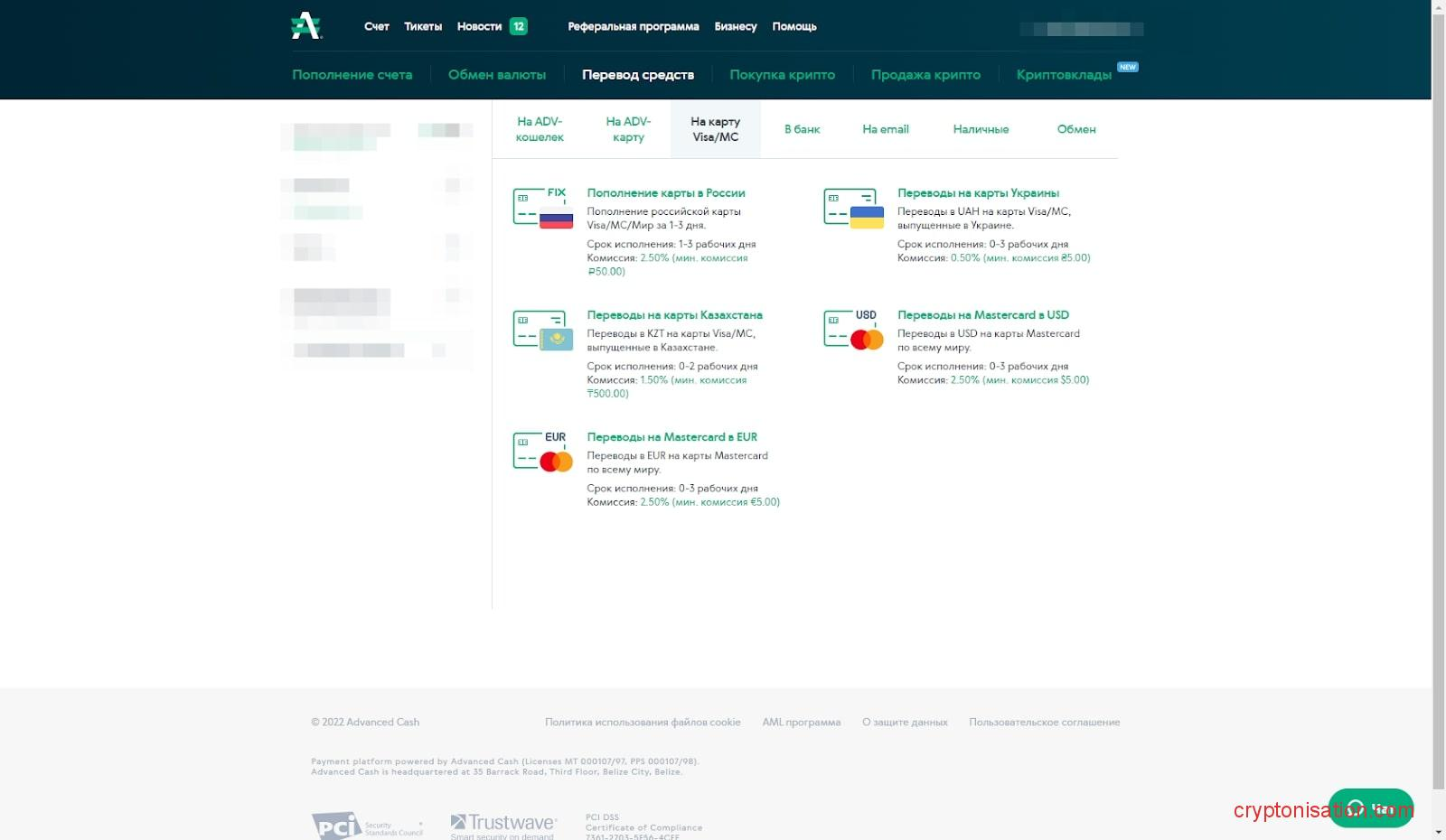Click the Mastercard USD transfer icon
This screenshot has height=840, width=1446.
pyautogui.click(x=853, y=330)
